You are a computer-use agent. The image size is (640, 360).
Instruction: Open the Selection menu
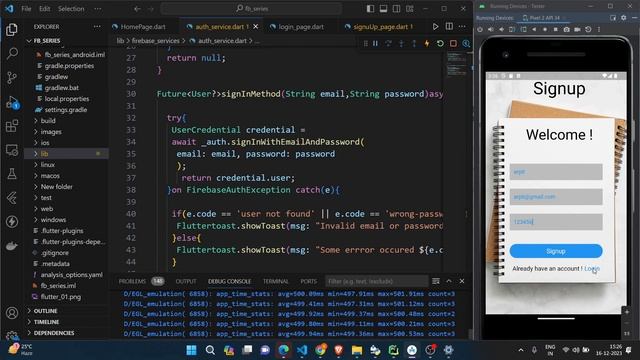(71, 9)
